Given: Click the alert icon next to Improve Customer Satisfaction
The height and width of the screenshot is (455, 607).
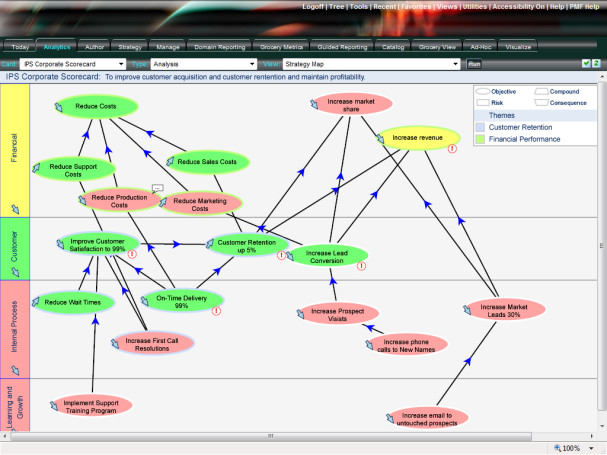Looking at the screenshot, I should 132,254.
